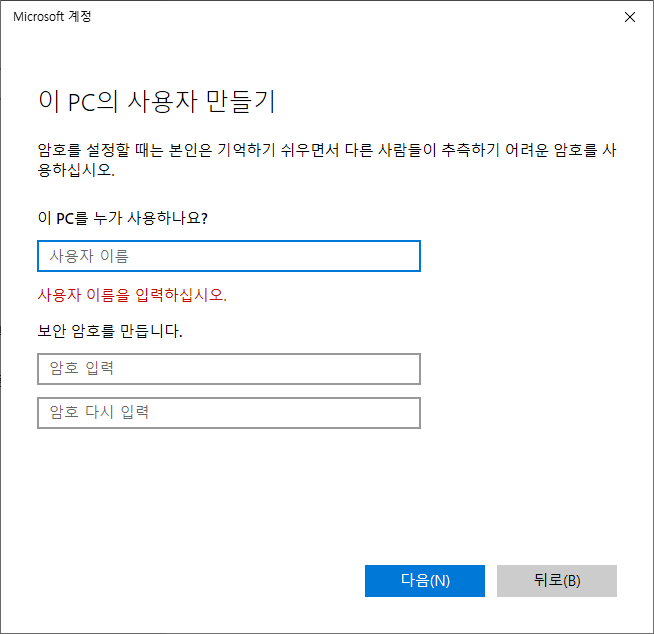
Task: Click the Microsoft 계정 window title
Action: (x=52, y=16)
